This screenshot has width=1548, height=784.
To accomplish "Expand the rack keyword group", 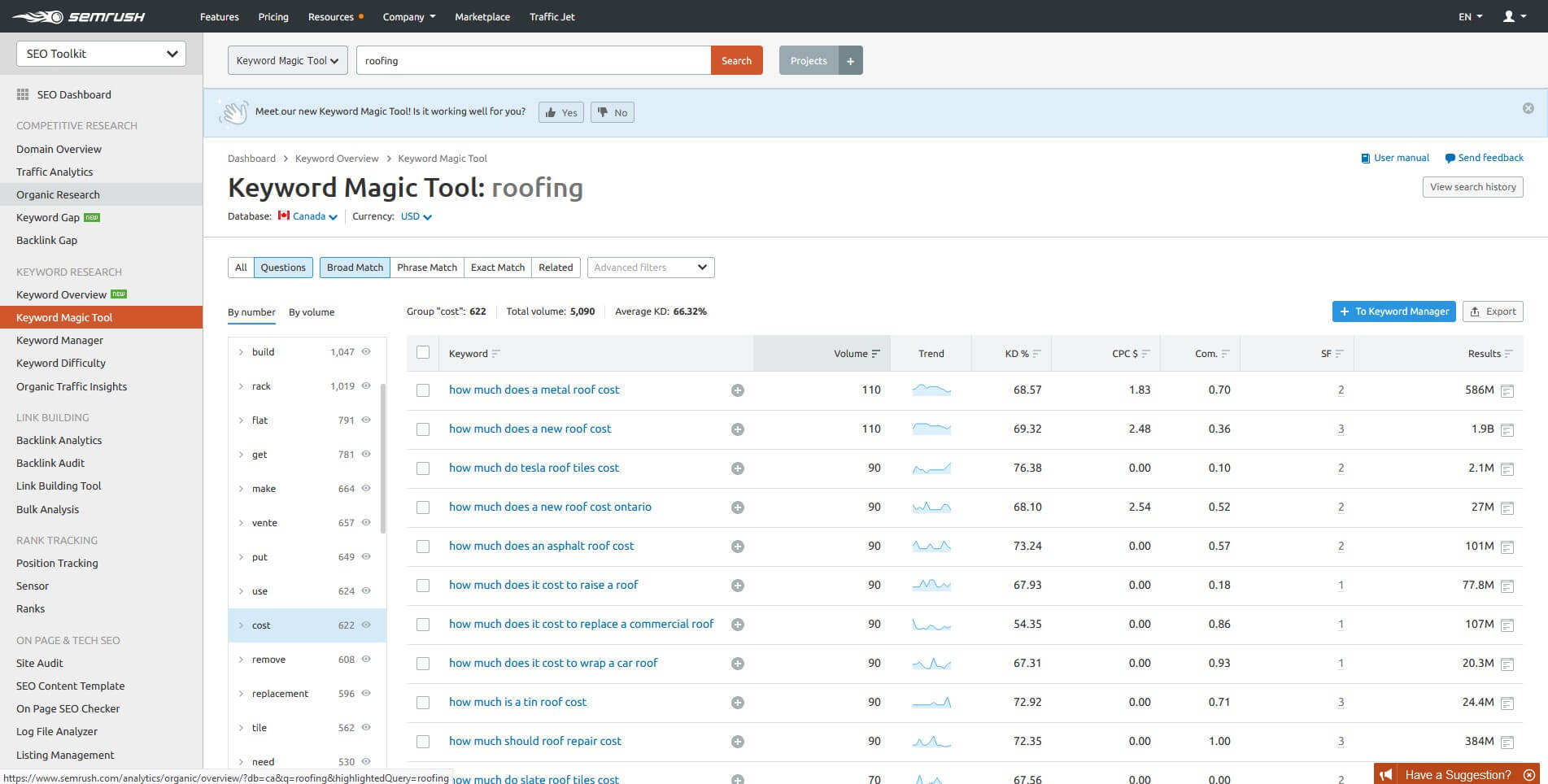I will pos(241,386).
